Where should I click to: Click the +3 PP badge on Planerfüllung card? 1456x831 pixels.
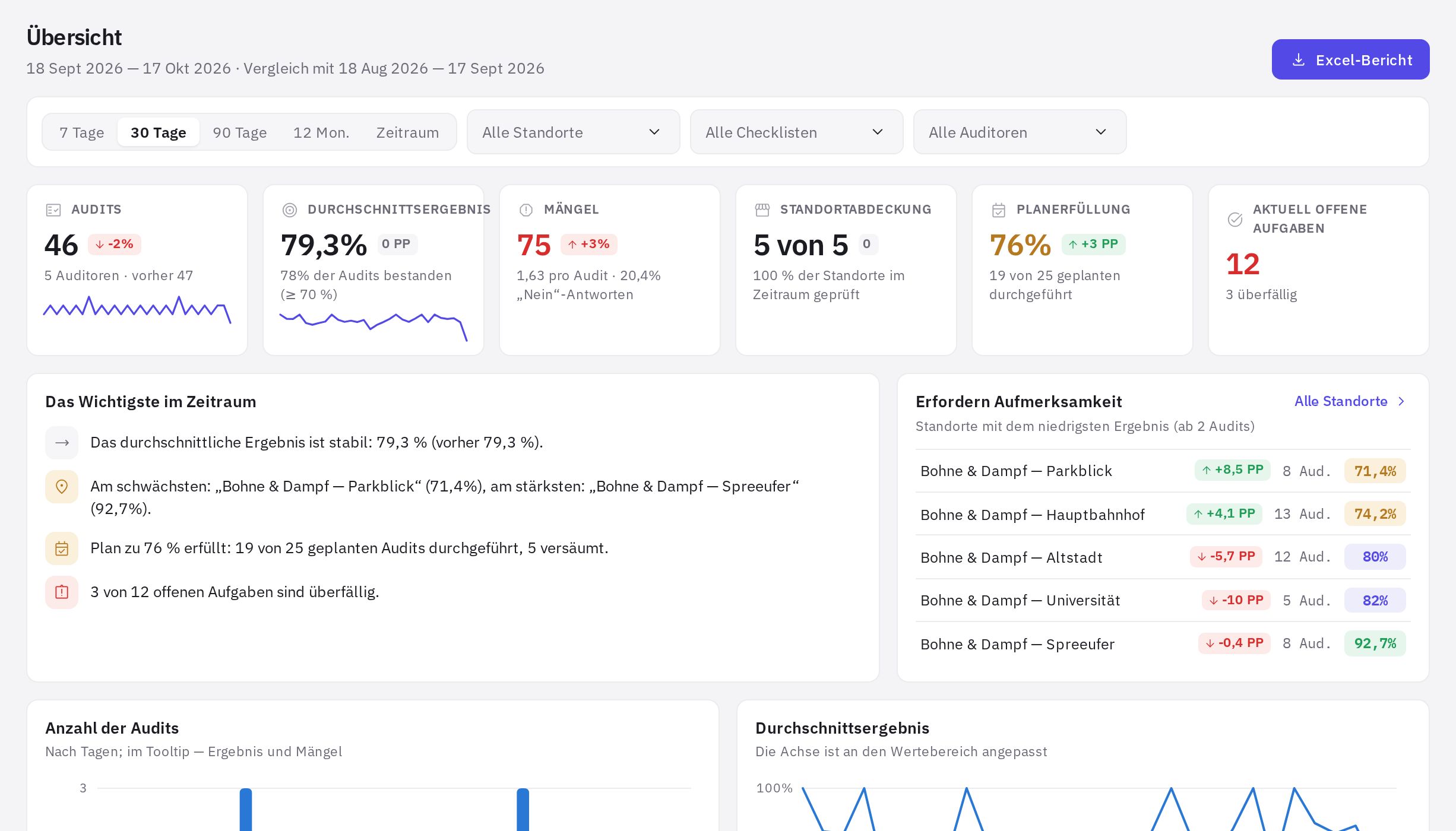[1093, 245]
